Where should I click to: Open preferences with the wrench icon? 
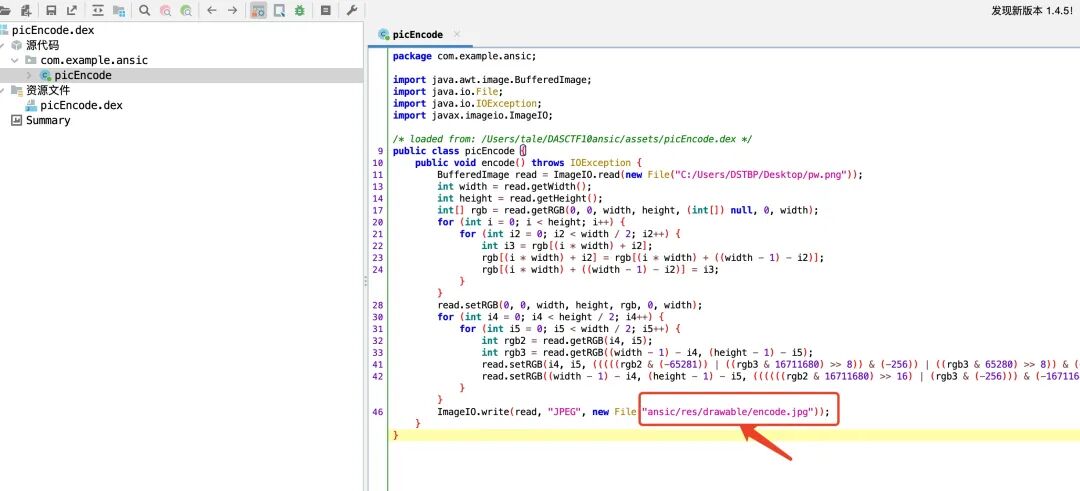[x=351, y=10]
